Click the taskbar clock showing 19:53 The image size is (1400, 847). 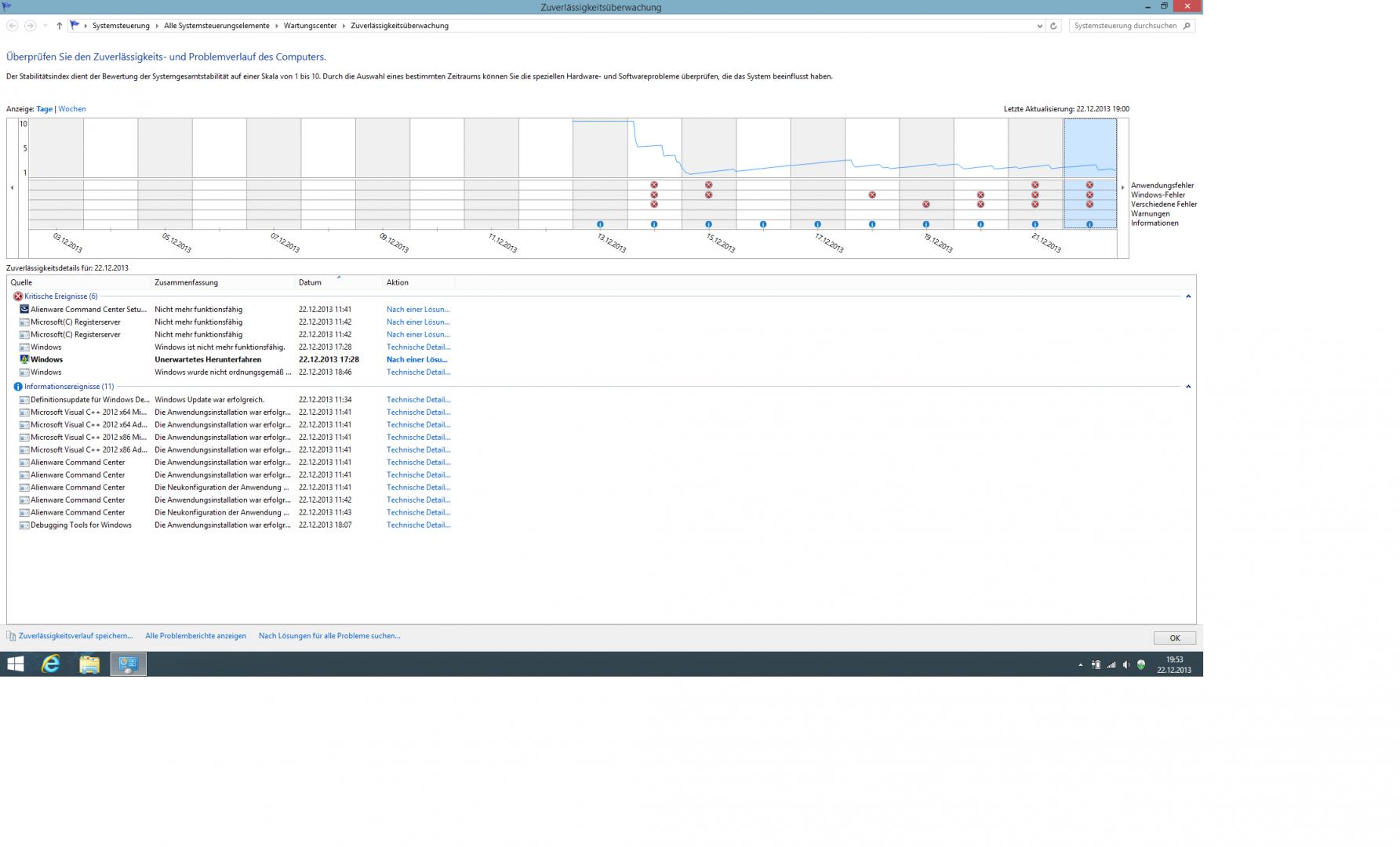pos(1174,664)
